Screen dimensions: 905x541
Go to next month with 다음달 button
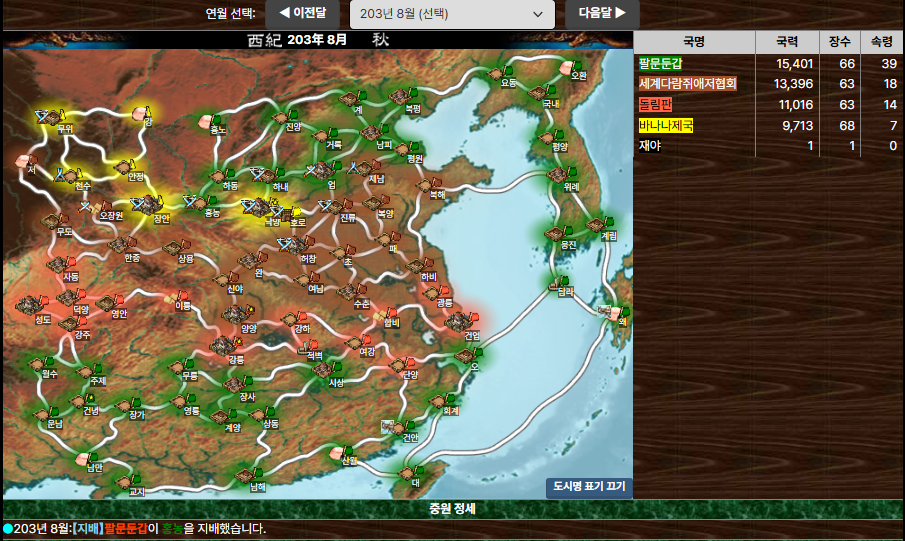[x=602, y=13]
